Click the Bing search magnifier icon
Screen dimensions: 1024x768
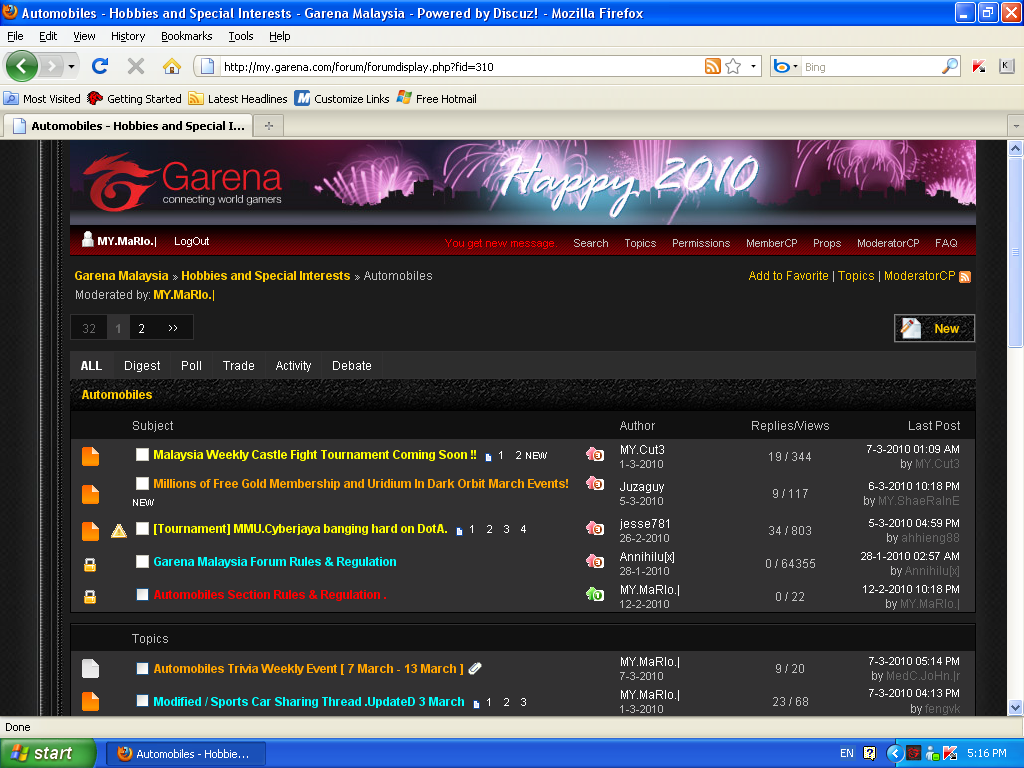tap(950, 66)
